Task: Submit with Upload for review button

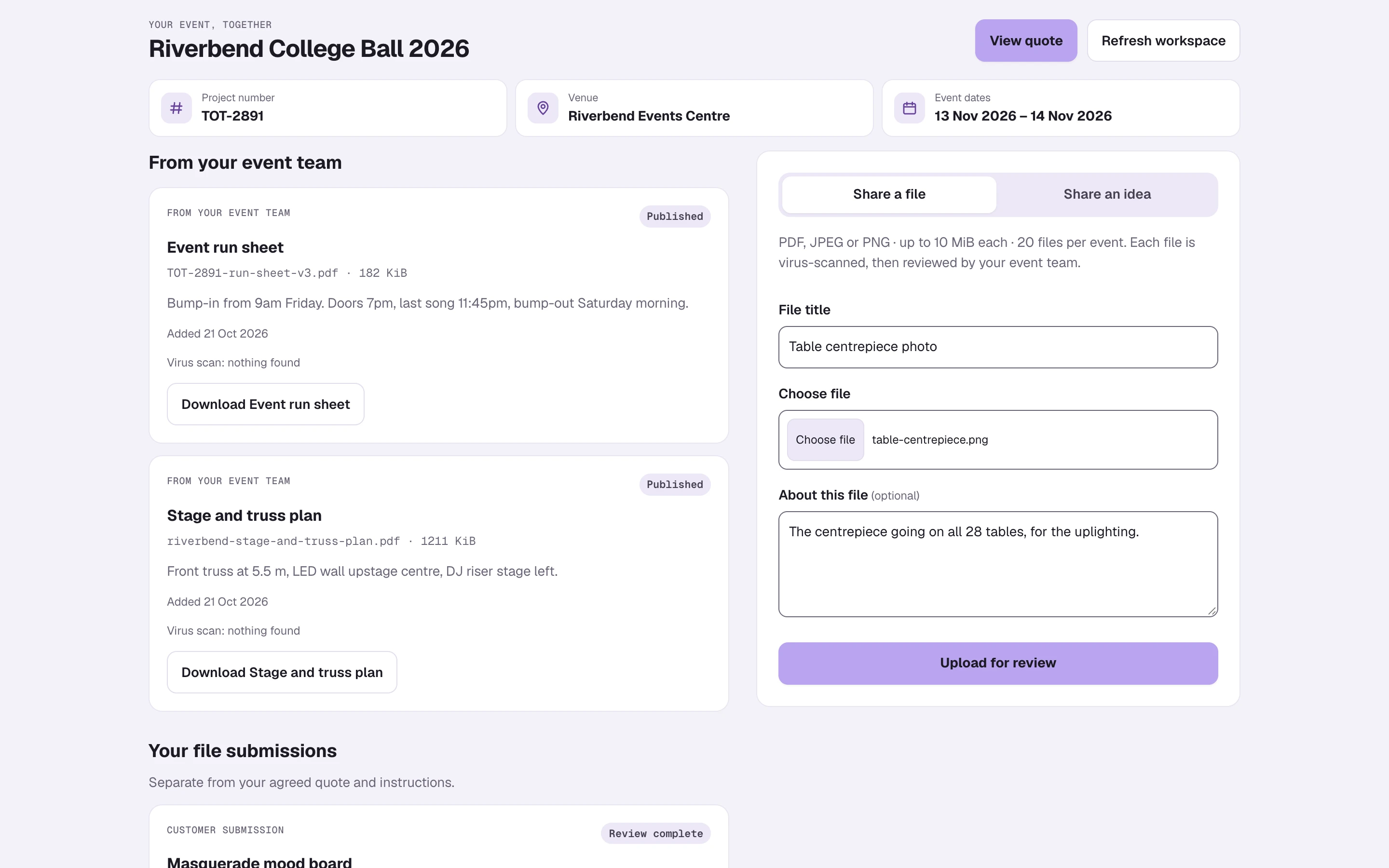Action: [x=998, y=664]
